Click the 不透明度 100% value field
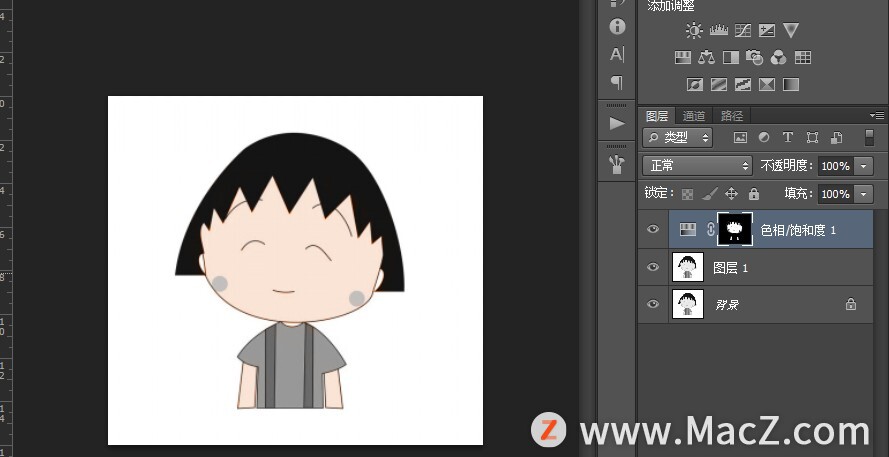Viewport: 889px width, 457px height. (x=835, y=166)
